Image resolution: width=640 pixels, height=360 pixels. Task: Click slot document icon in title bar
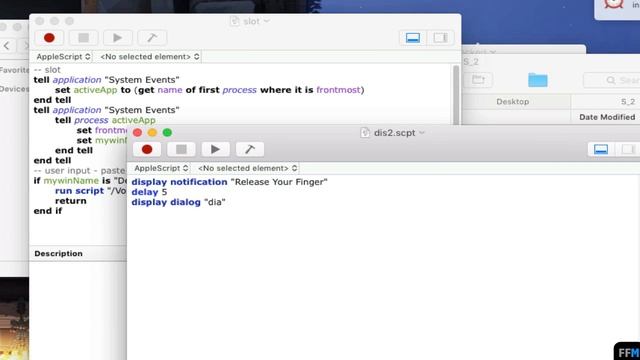click(234, 21)
